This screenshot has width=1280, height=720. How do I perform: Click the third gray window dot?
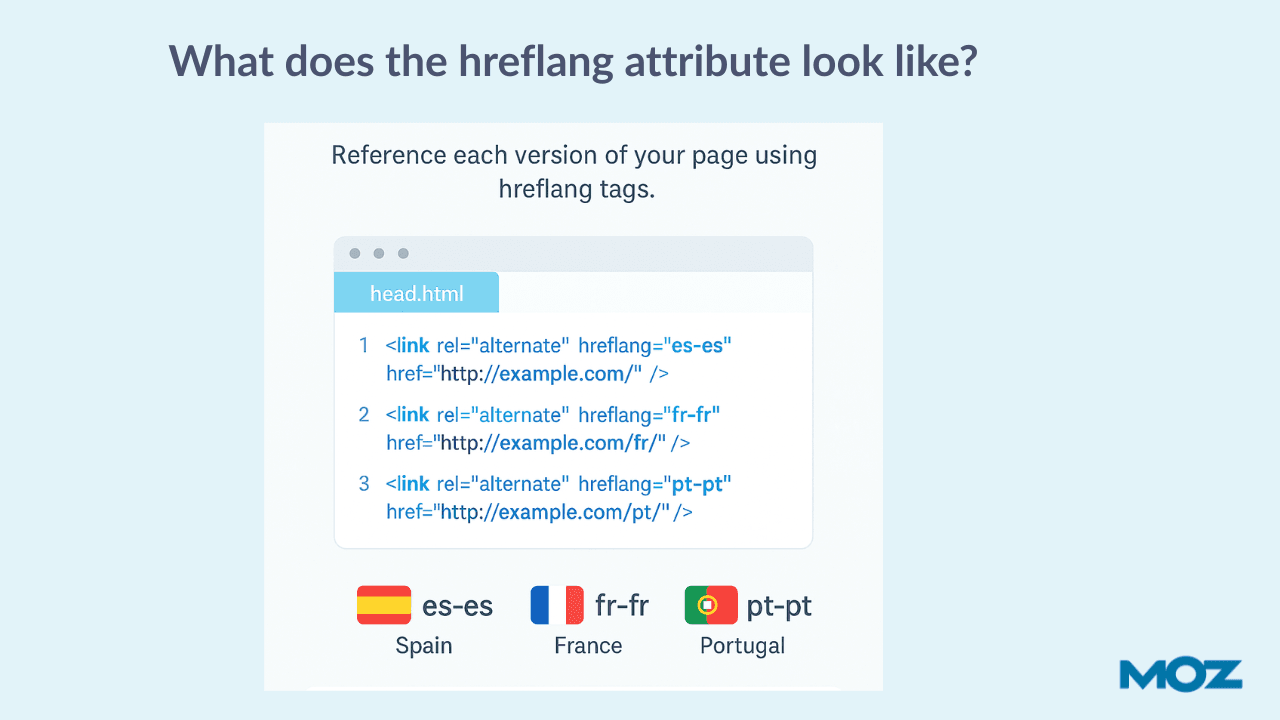pos(403,254)
